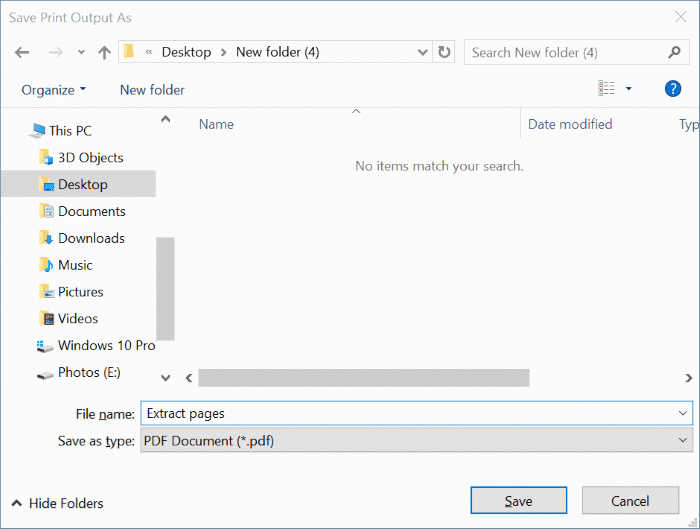Click the This PC computer icon
Viewport: 700px width, 529px height.
[x=37, y=130]
